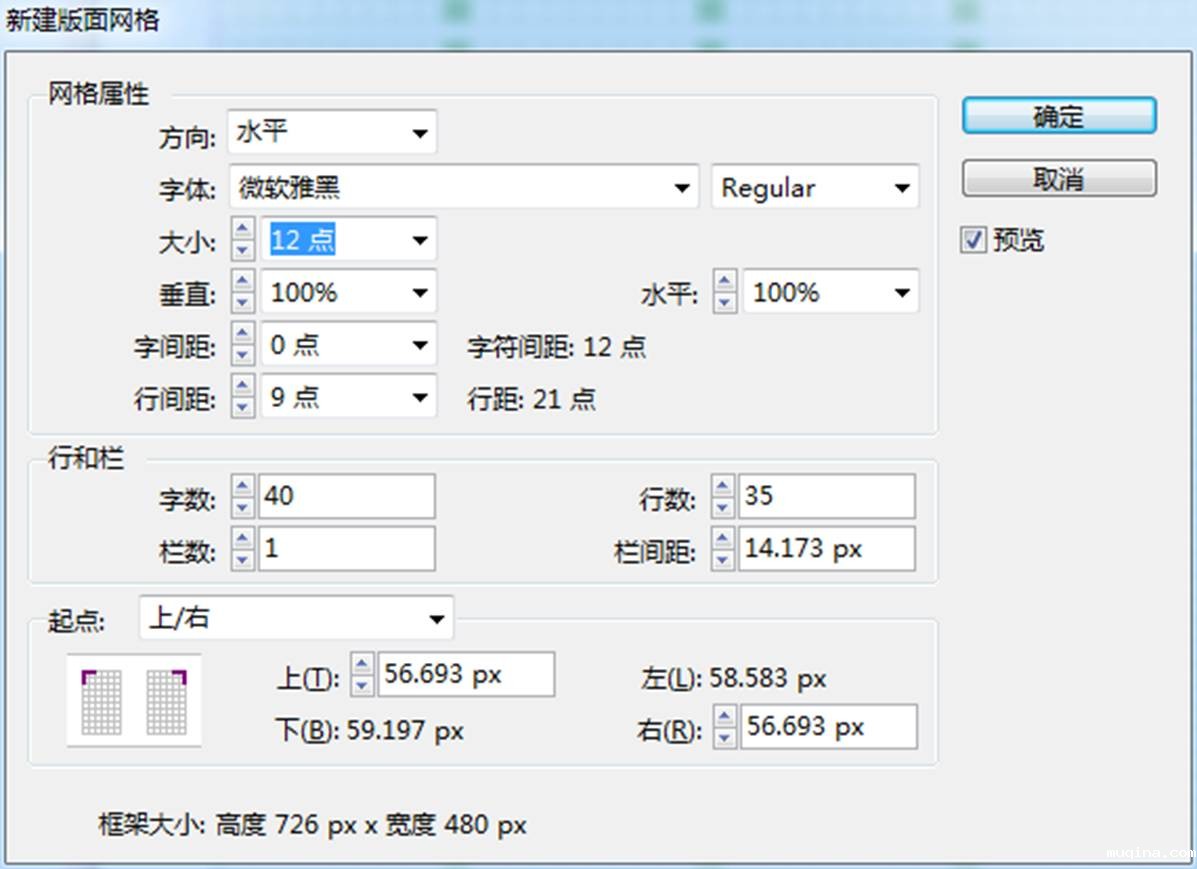Increase 字数 with the up stepper arrow
1197x869 pixels.
pyautogui.click(x=243, y=486)
